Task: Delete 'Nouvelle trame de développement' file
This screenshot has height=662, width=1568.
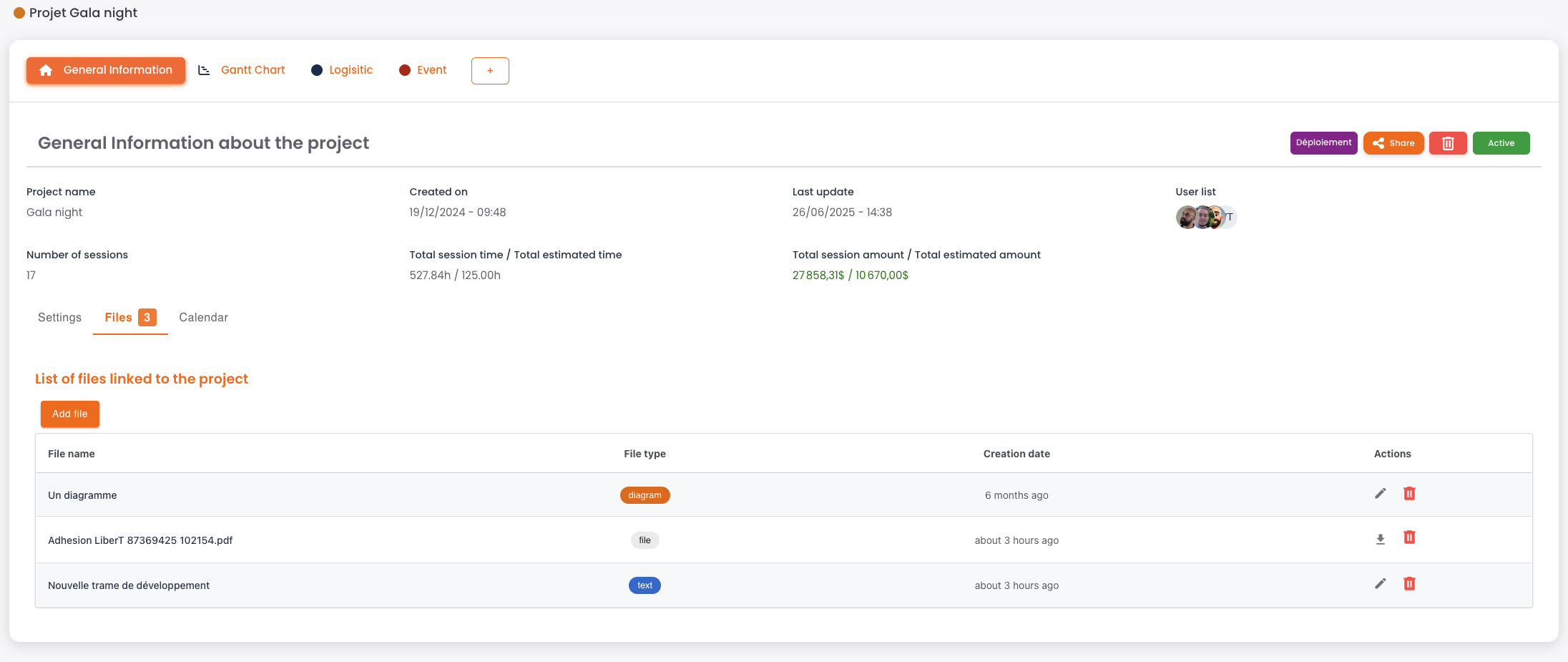Action: click(1409, 584)
